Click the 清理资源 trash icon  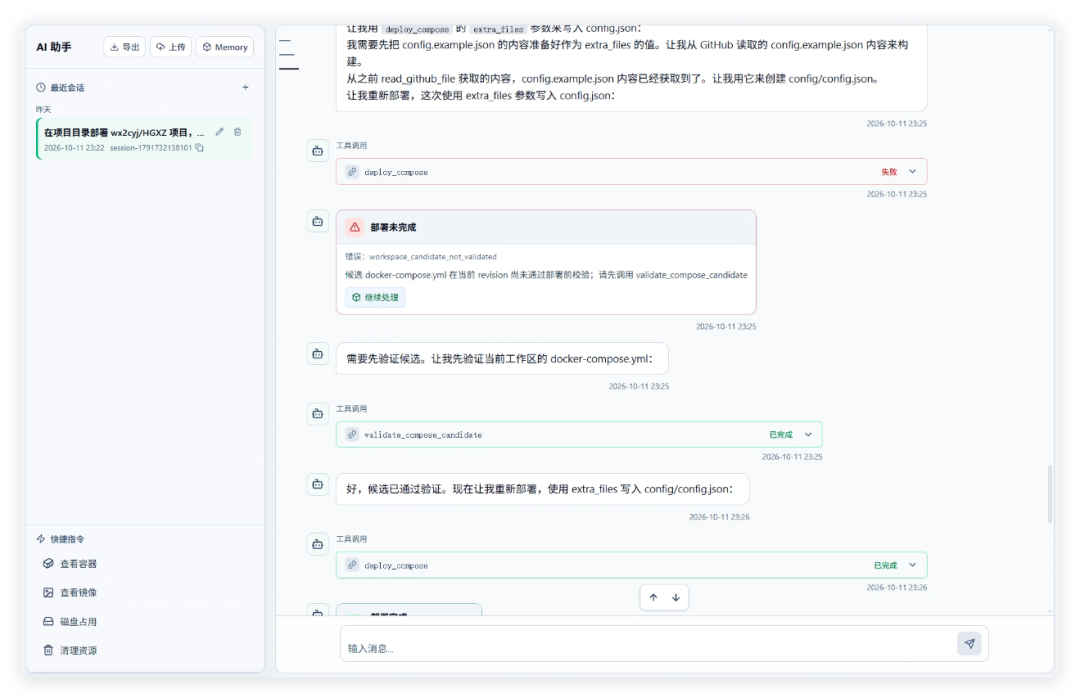coord(48,650)
